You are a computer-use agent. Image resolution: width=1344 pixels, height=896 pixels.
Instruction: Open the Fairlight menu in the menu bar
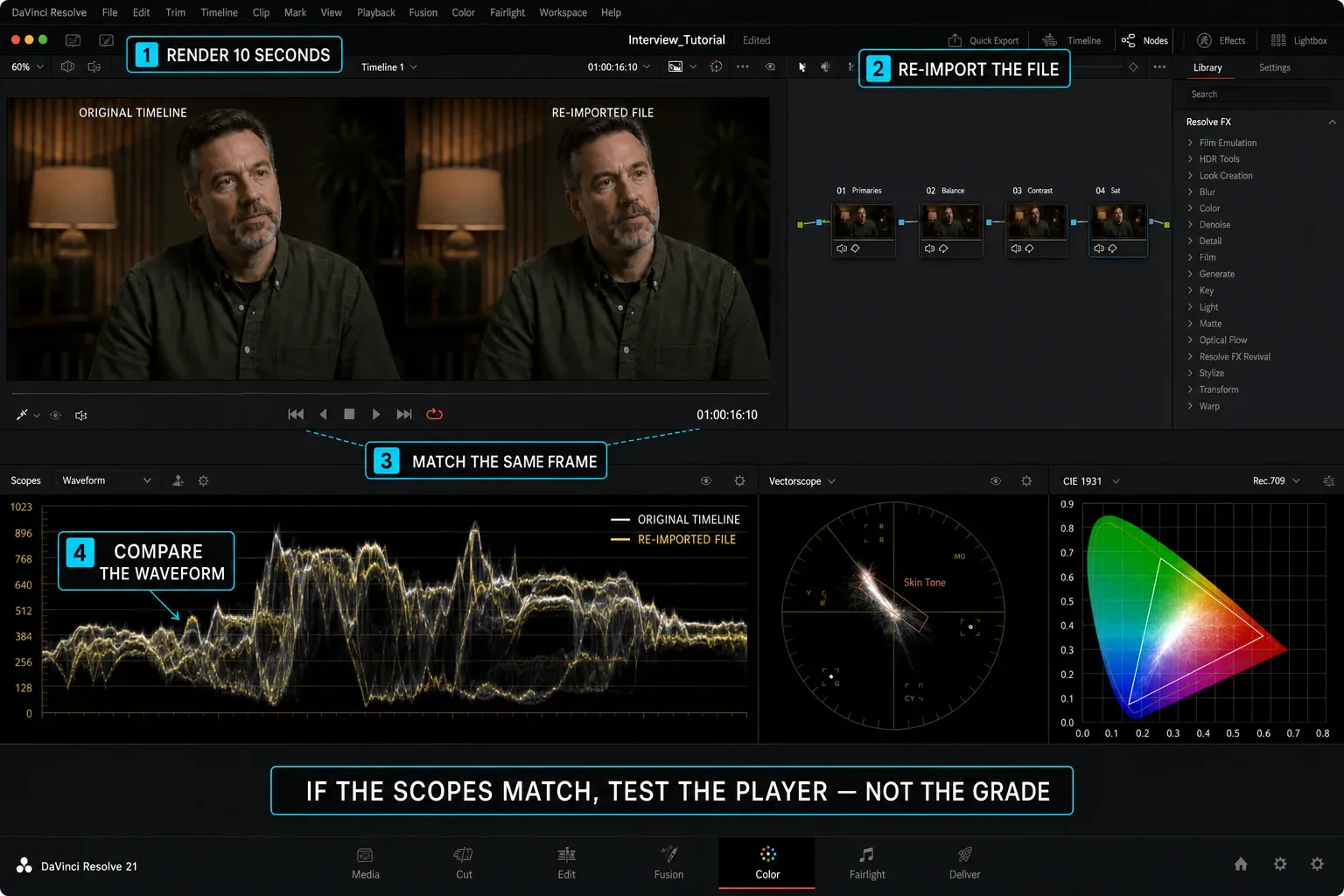coord(507,12)
